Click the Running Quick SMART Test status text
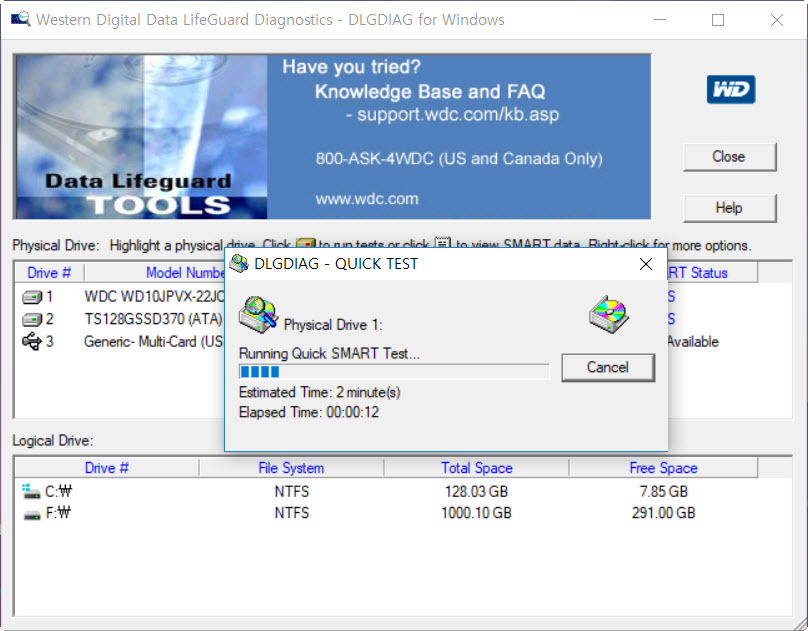Viewport: 808px width, 631px height. (329, 353)
